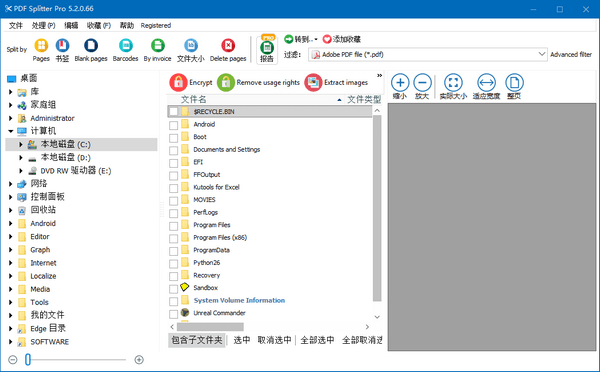
Task: Click the 选中 (check) button
Action: click(x=241, y=340)
